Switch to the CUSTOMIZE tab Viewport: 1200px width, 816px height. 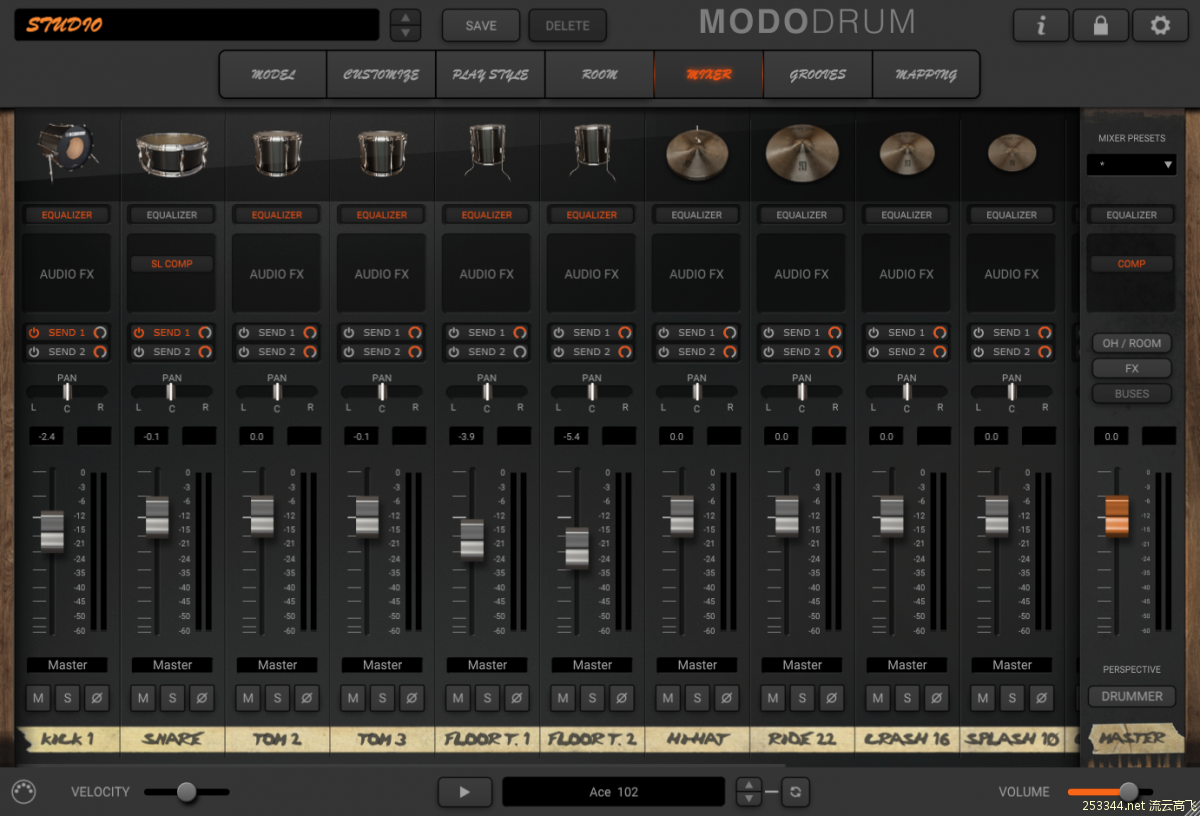click(381, 74)
